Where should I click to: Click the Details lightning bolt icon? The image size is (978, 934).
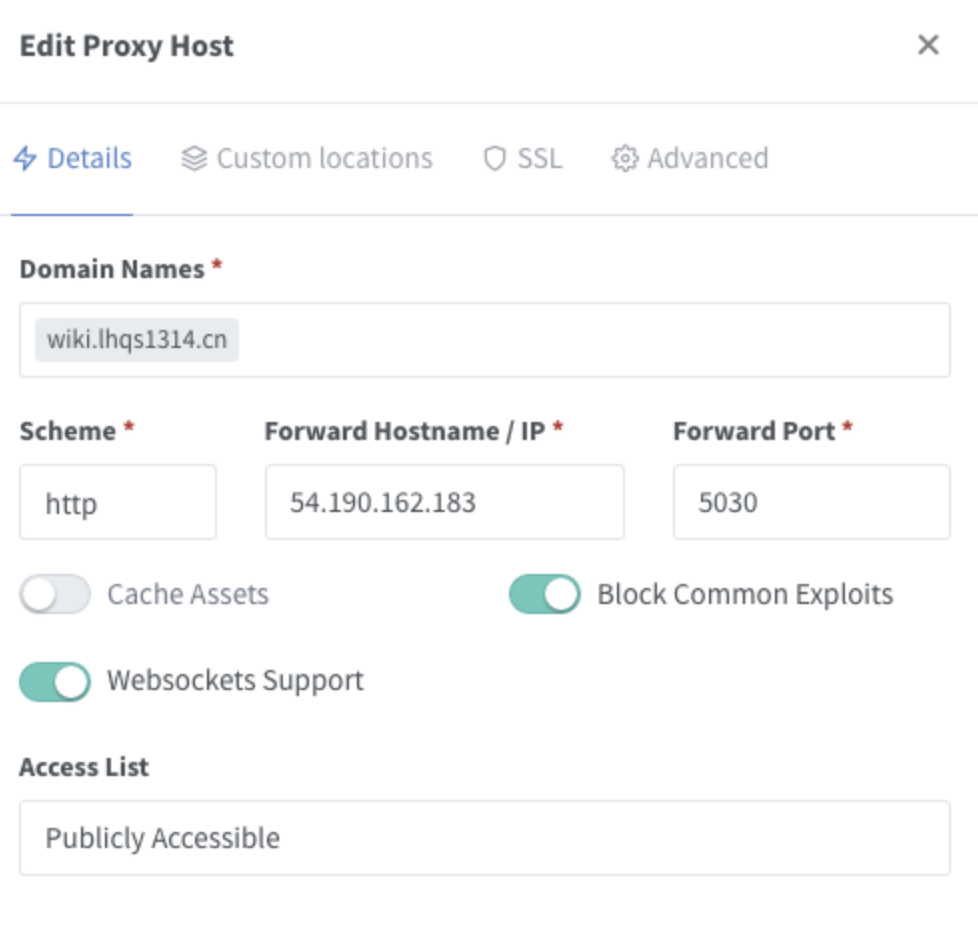tap(25, 159)
